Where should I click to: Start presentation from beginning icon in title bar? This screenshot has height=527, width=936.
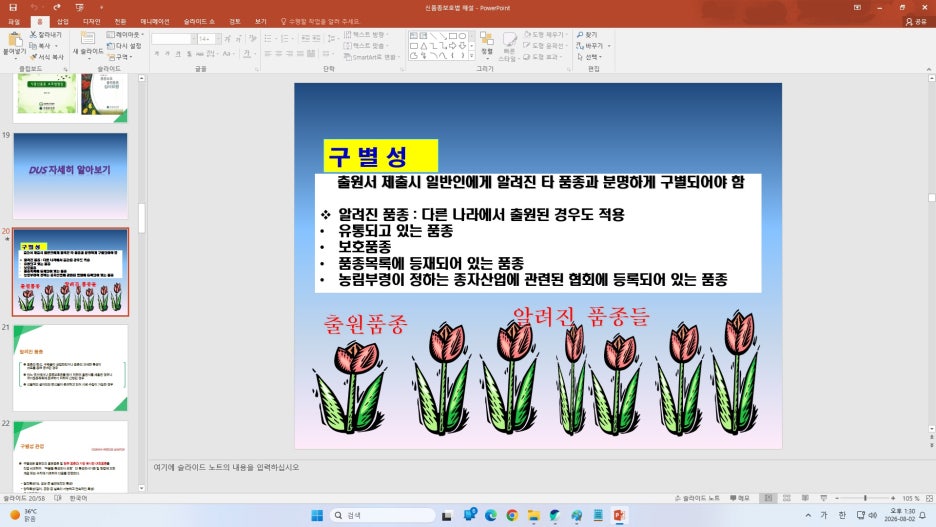point(79,7)
